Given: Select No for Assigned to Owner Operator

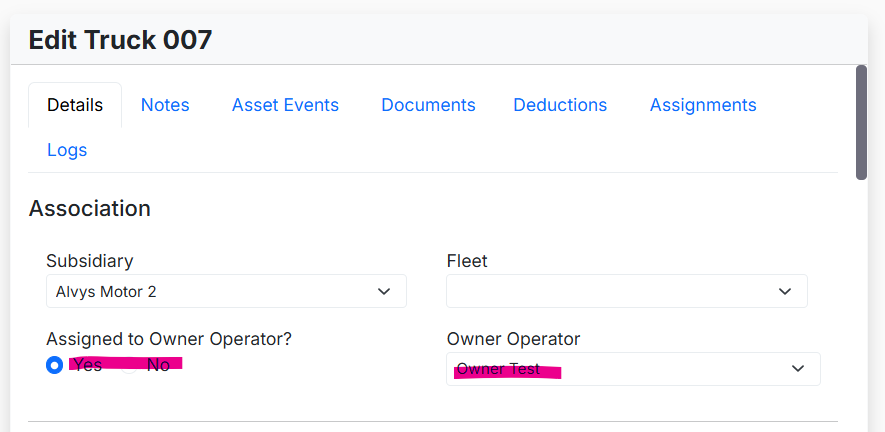Looking at the screenshot, I should pyautogui.click(x=129, y=365).
